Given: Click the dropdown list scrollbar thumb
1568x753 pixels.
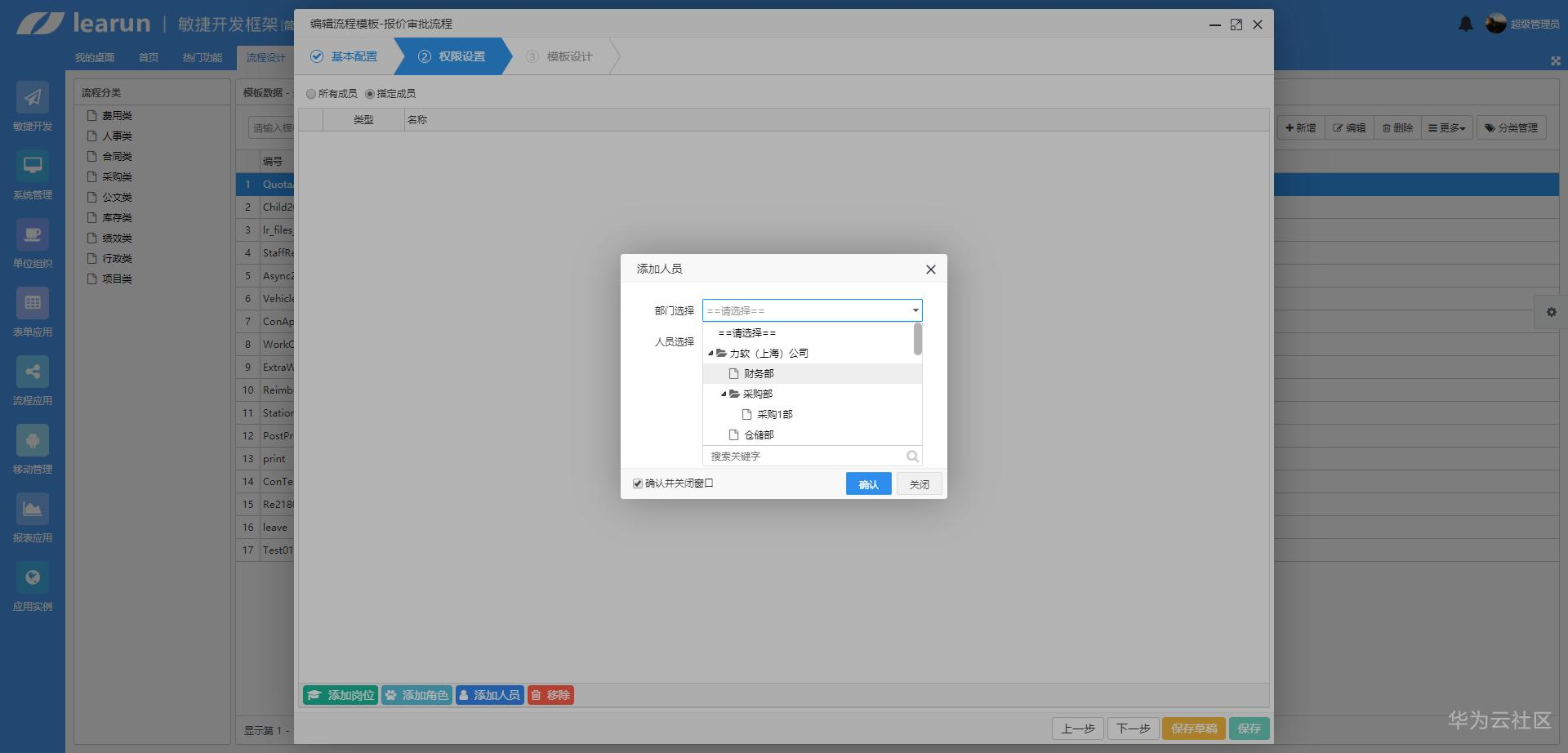Looking at the screenshot, I should click(918, 339).
